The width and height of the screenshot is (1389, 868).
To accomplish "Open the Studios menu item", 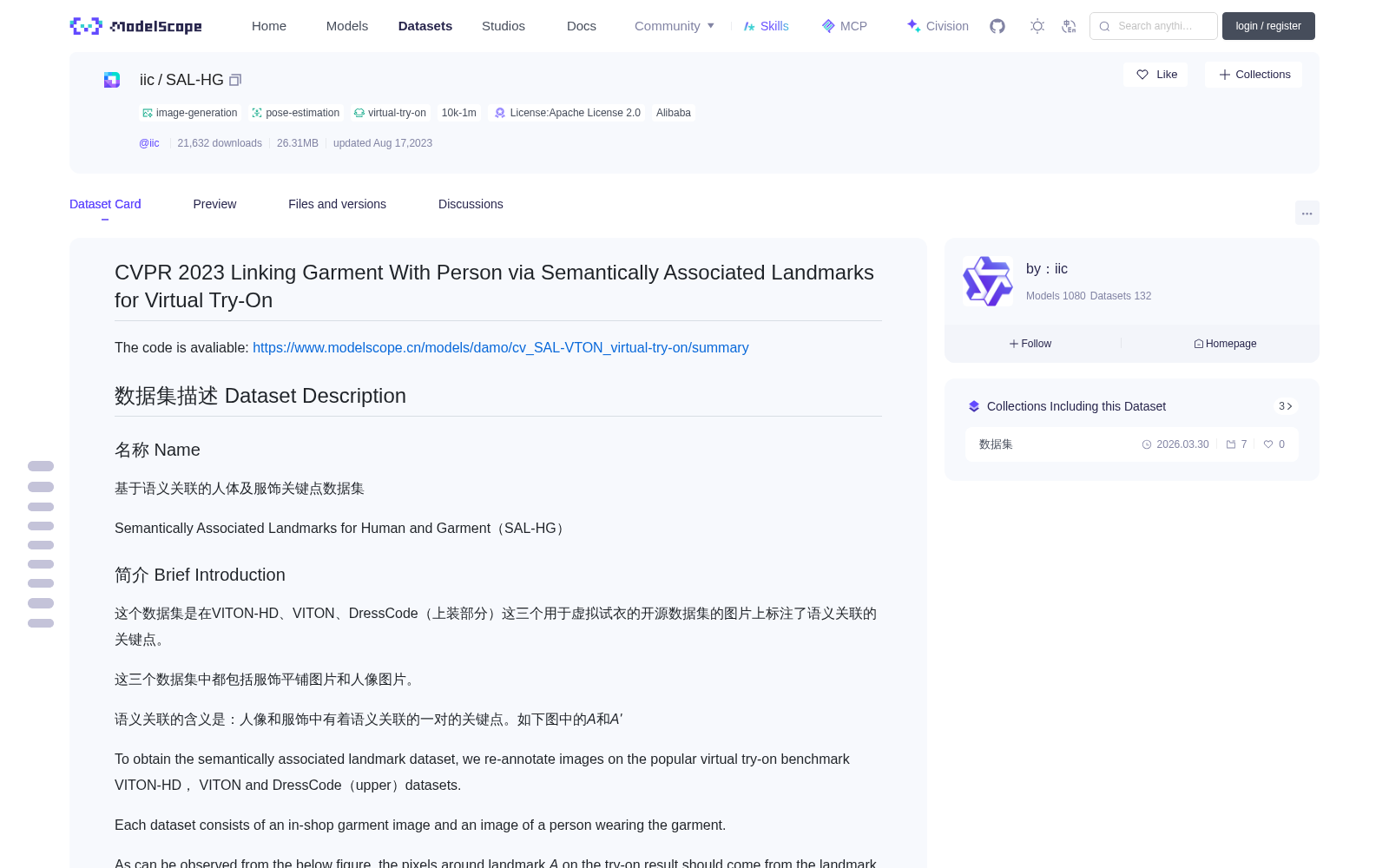I will click(x=504, y=26).
